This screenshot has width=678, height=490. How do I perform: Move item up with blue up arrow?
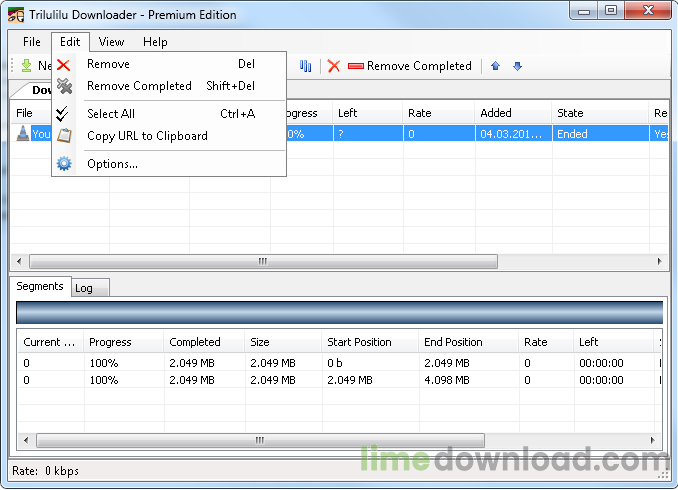point(496,66)
